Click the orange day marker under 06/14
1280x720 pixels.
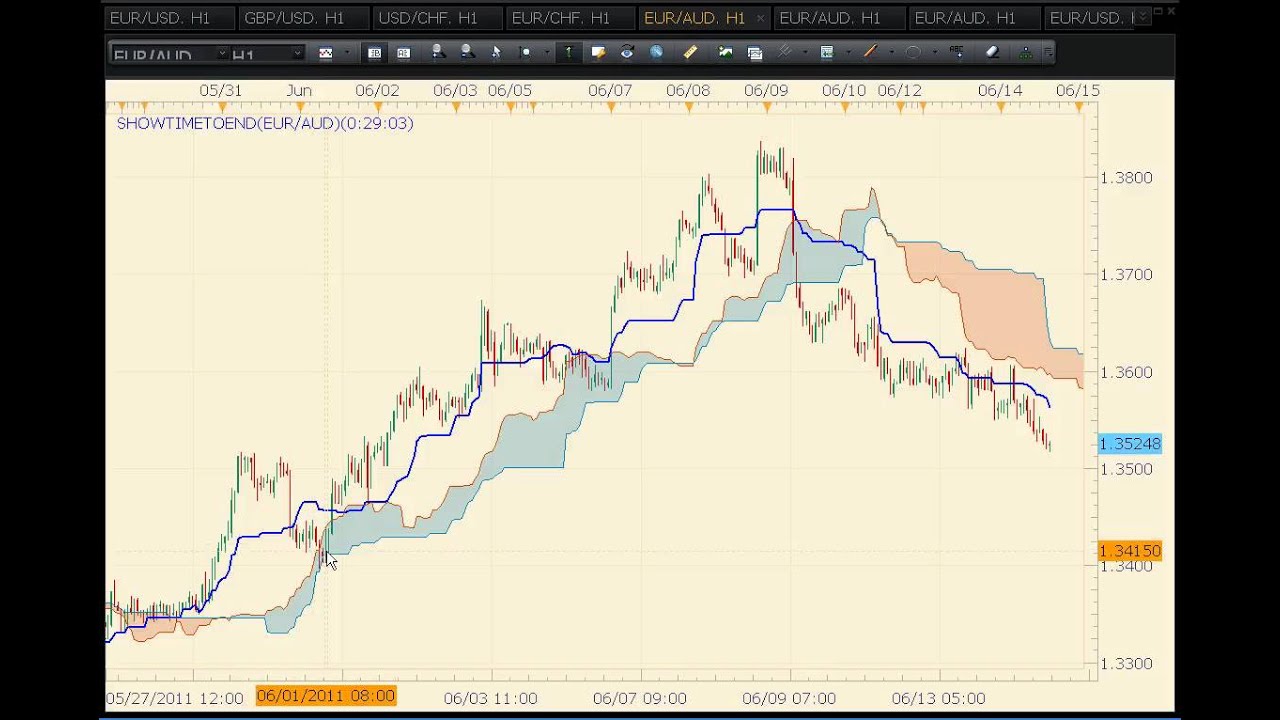[1001, 106]
